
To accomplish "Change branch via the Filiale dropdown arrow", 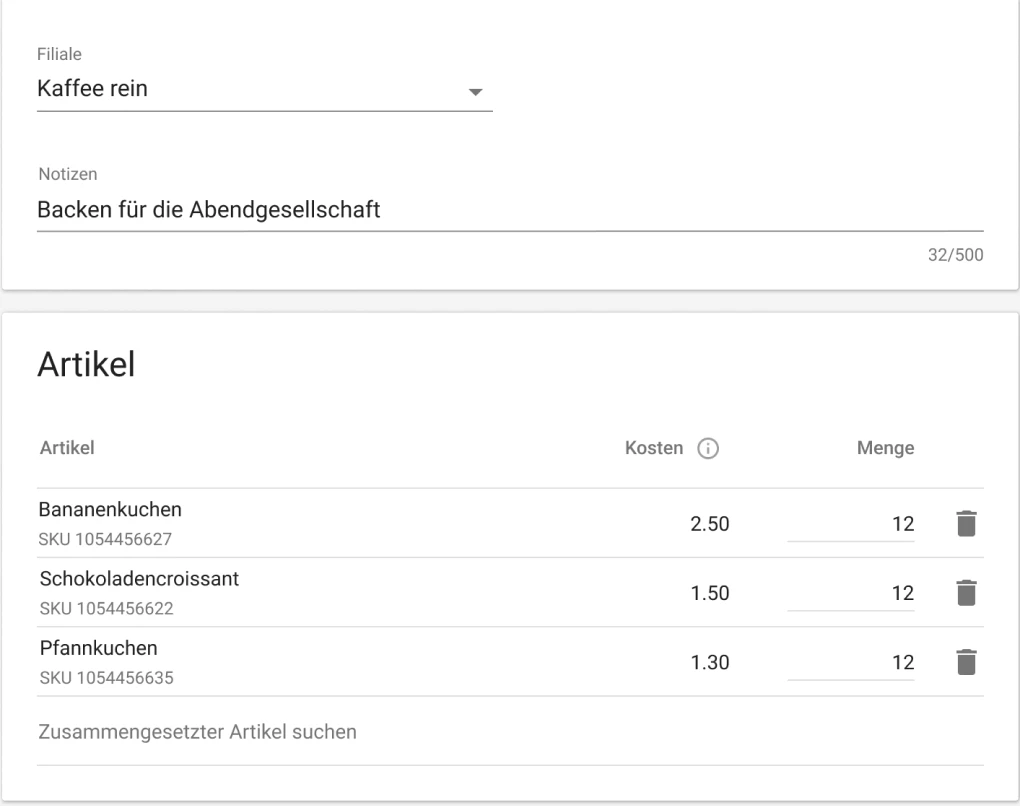I will coord(478,91).
